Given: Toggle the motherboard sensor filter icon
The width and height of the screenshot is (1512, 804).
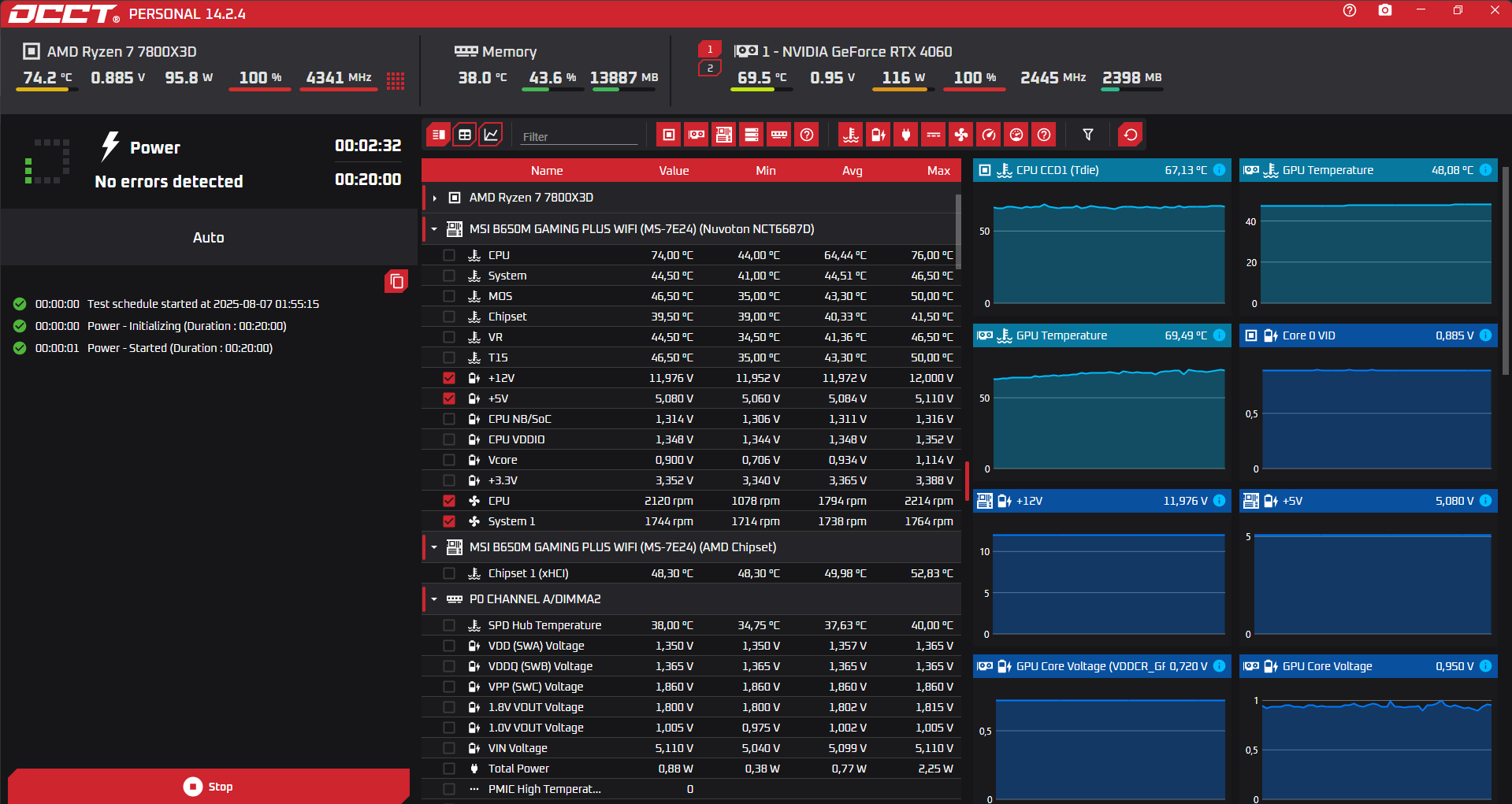Looking at the screenshot, I should [724, 135].
